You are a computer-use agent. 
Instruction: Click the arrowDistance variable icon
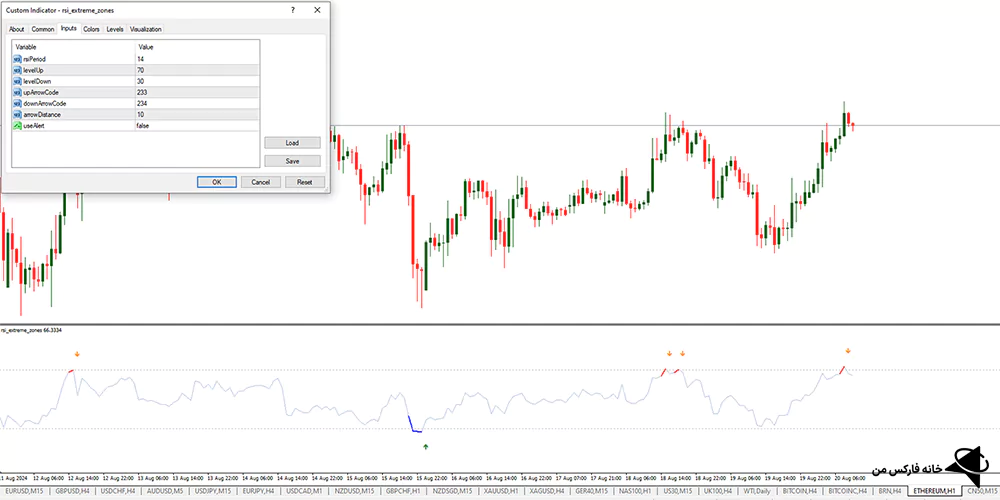point(17,114)
